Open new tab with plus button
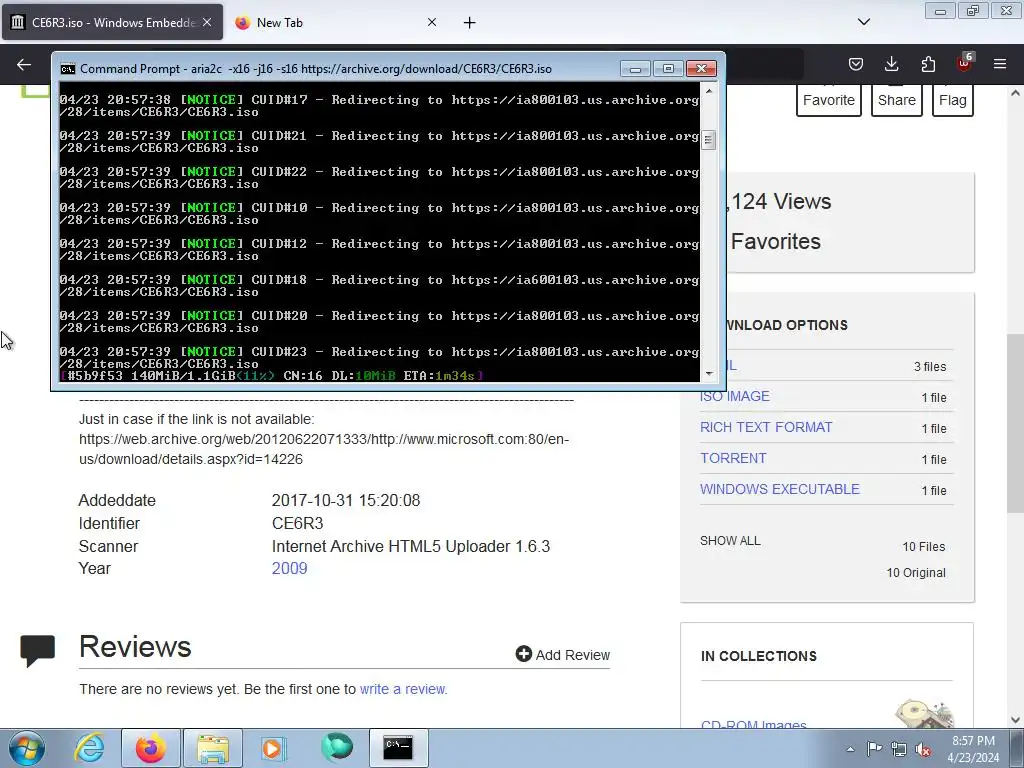 [470, 23]
